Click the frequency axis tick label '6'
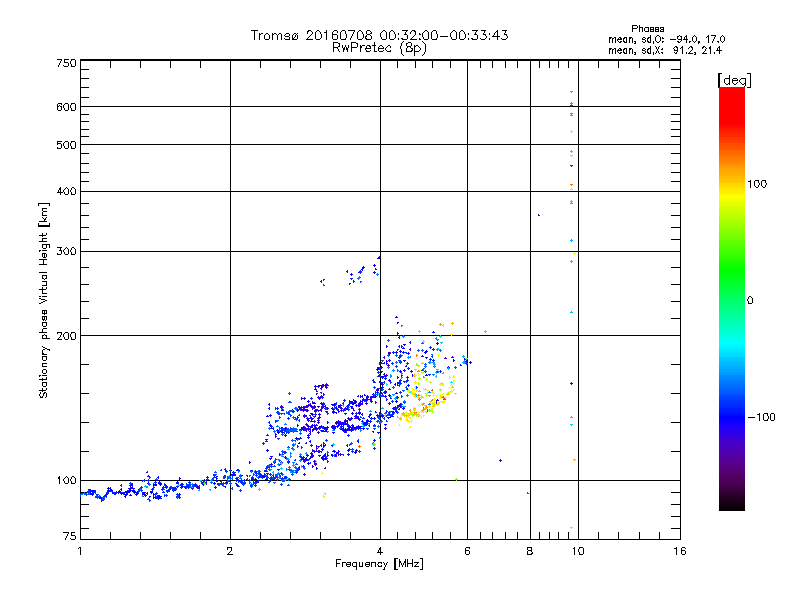Image resolution: width=800 pixels, height=600 pixels. 467,551
